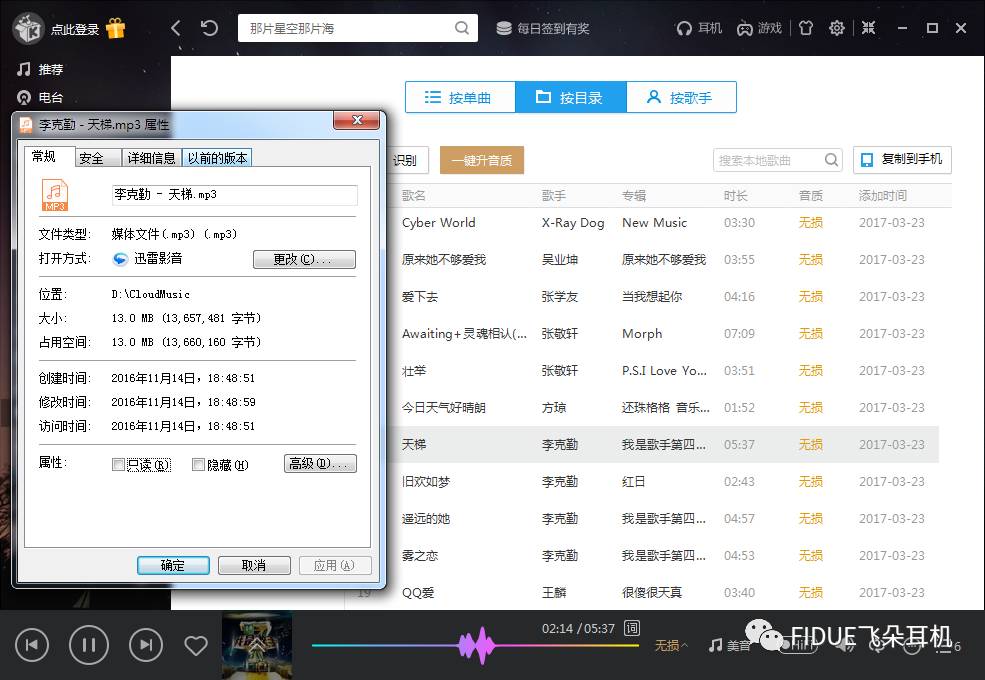The width and height of the screenshot is (985, 680).
Task: Expand the 无损 quality selector
Action: click(x=671, y=645)
